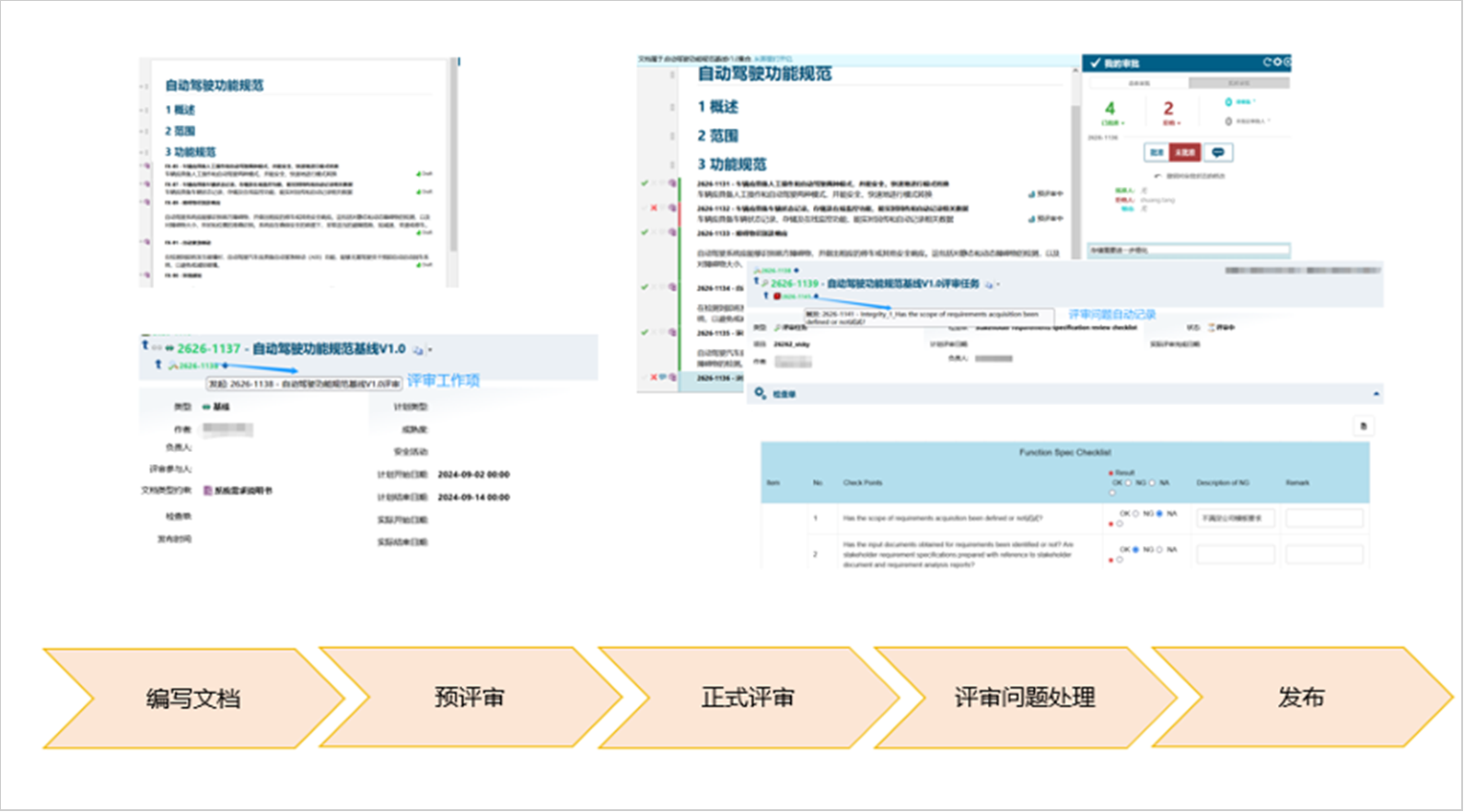Click red X mark beside requirement 2626-1132

(x=654, y=208)
